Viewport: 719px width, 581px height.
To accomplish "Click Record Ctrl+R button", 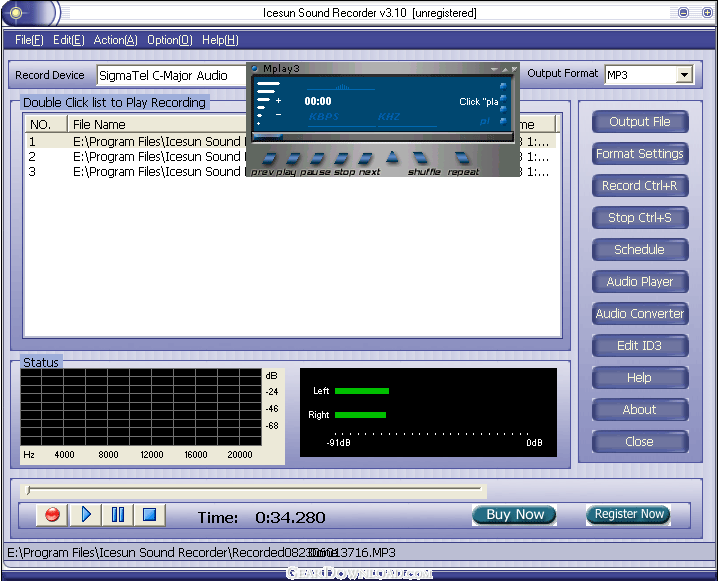I will [x=640, y=186].
